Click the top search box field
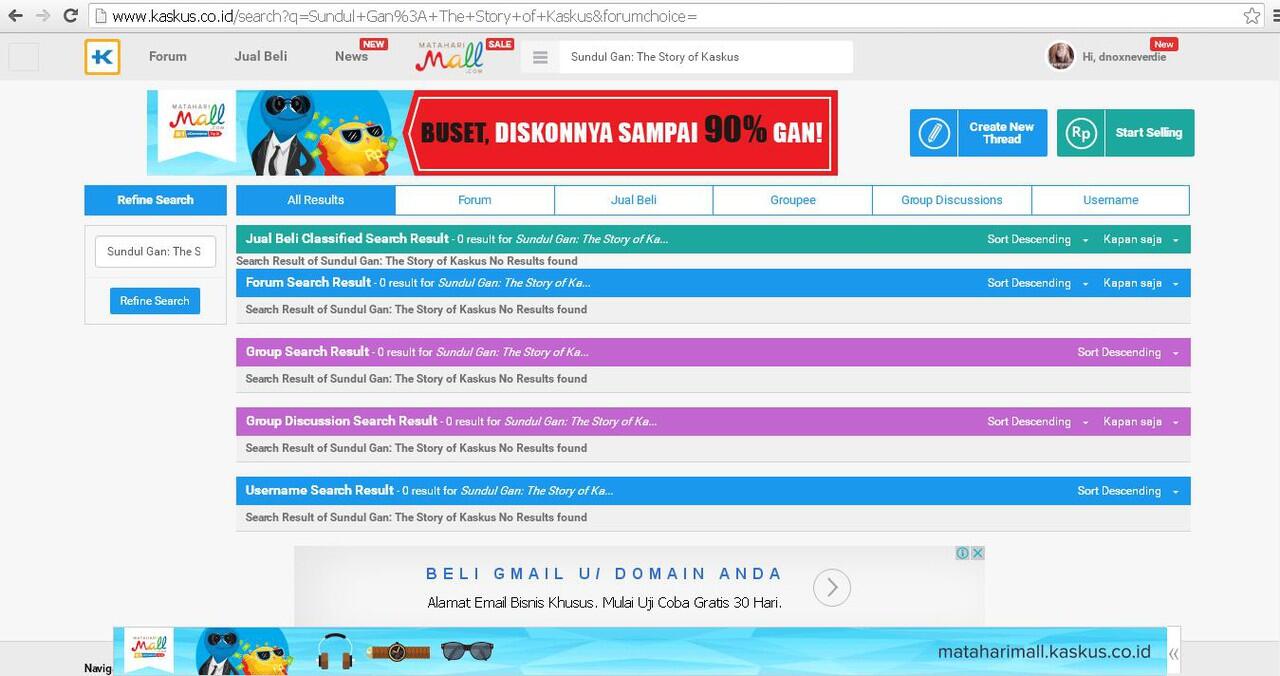Screen dimensions: 1280x676 click(x=705, y=57)
